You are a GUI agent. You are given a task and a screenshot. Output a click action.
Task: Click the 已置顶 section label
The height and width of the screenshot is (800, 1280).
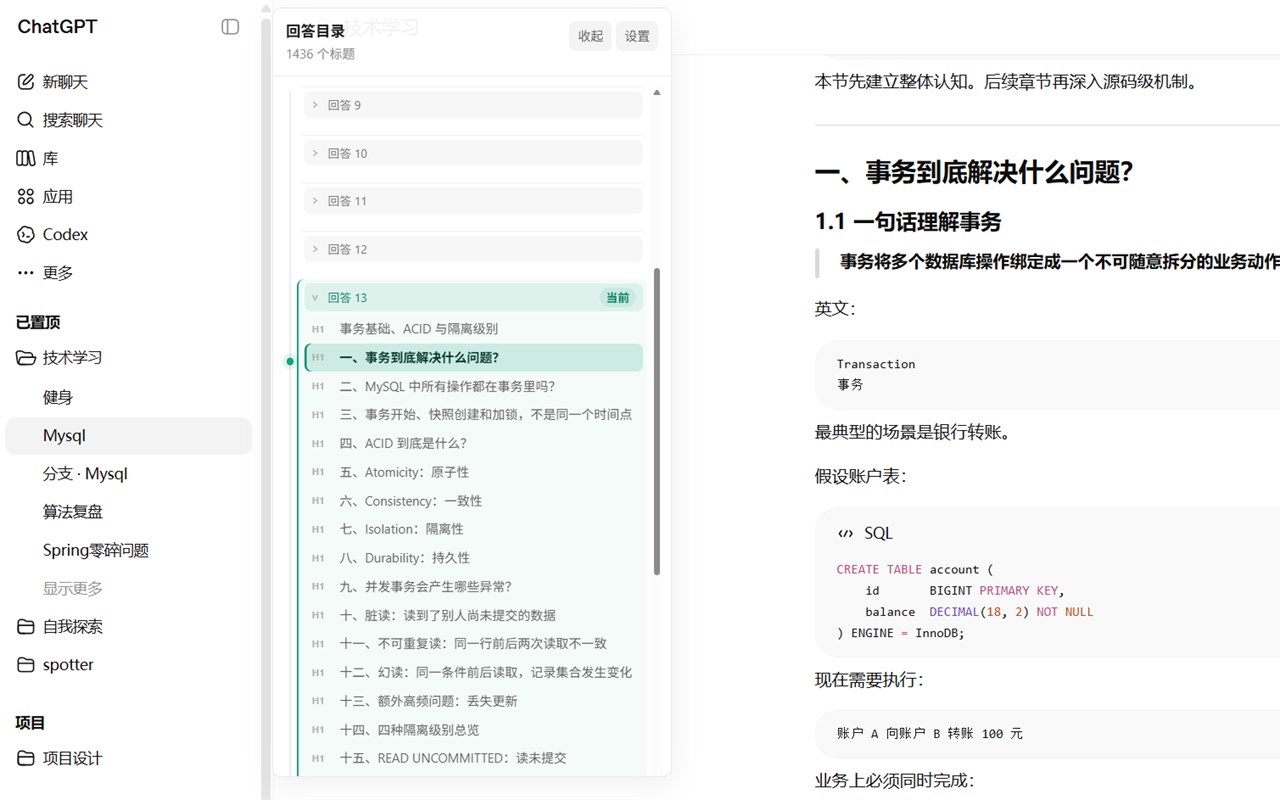pos(38,322)
